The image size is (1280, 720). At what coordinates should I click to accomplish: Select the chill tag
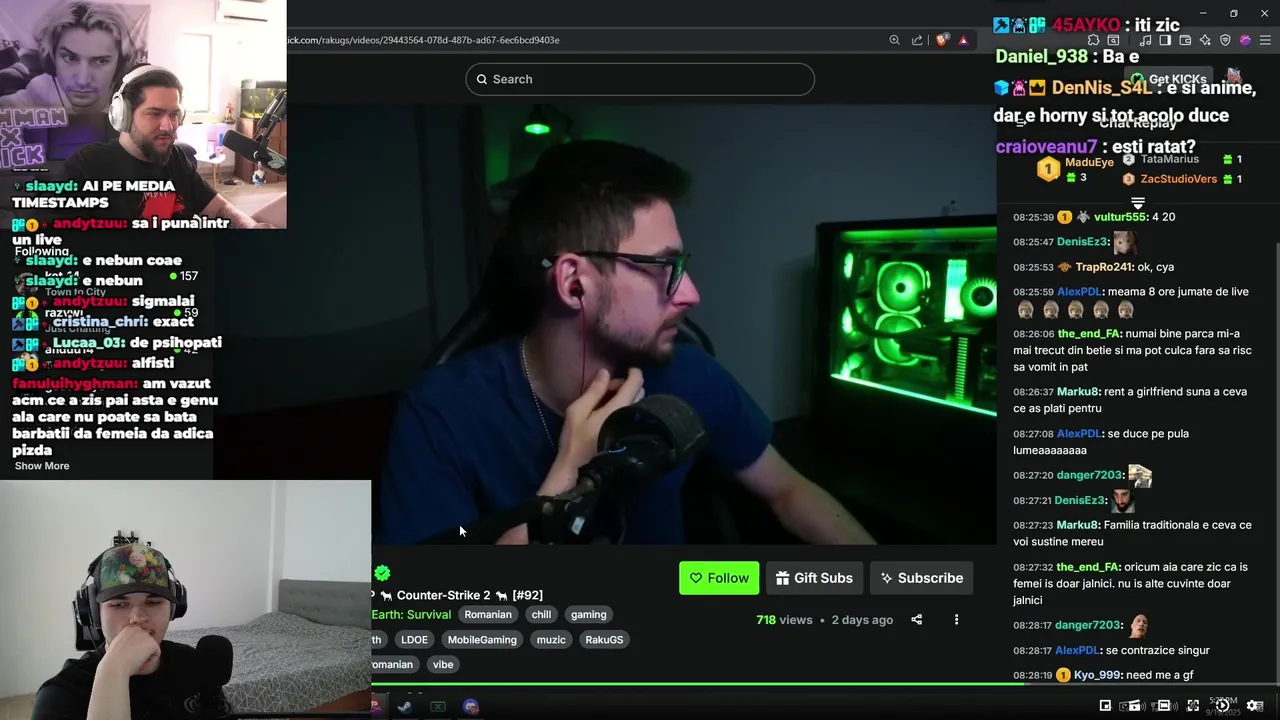541,615
